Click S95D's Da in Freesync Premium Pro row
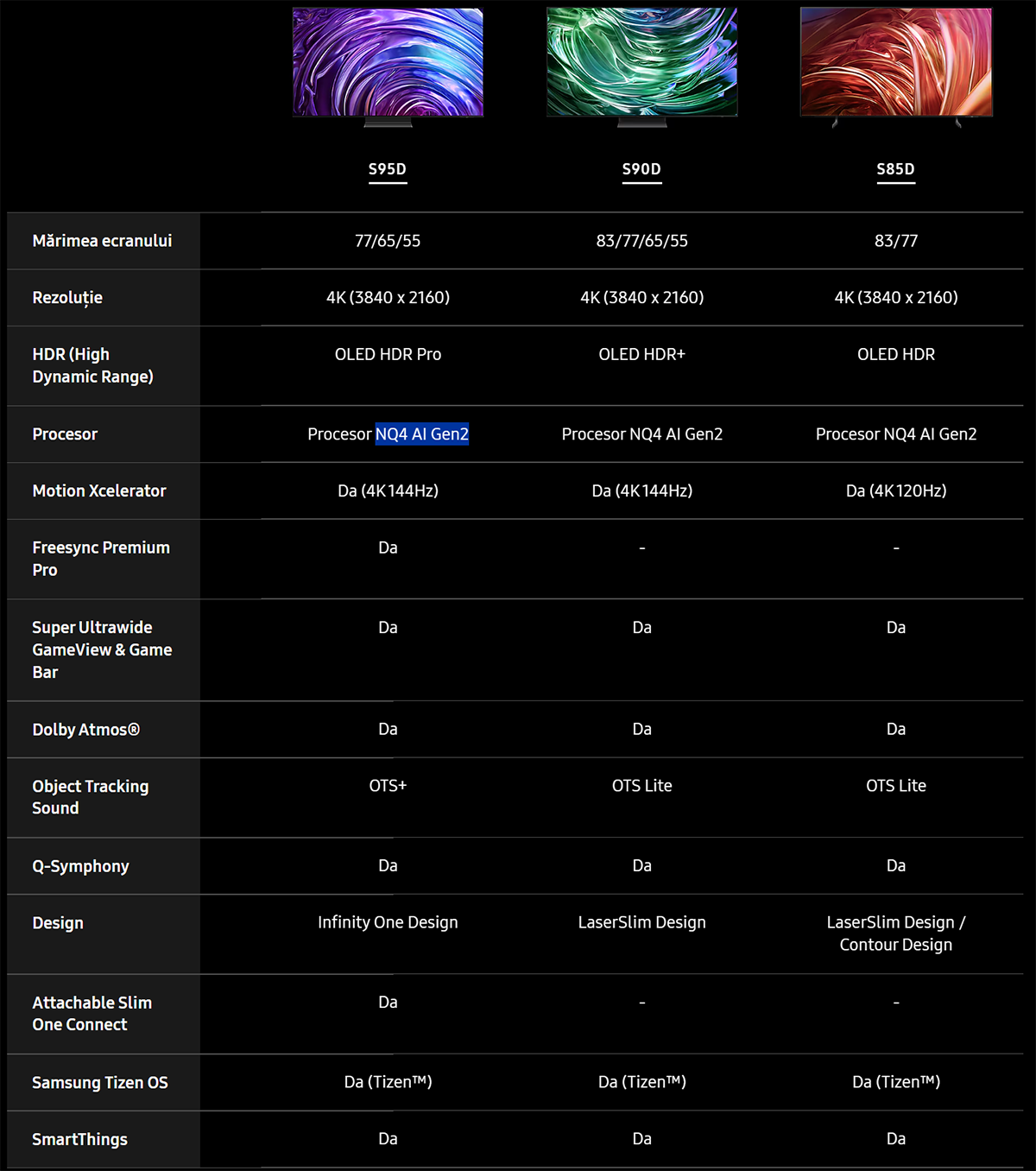This screenshot has width=1036, height=1171. [388, 548]
